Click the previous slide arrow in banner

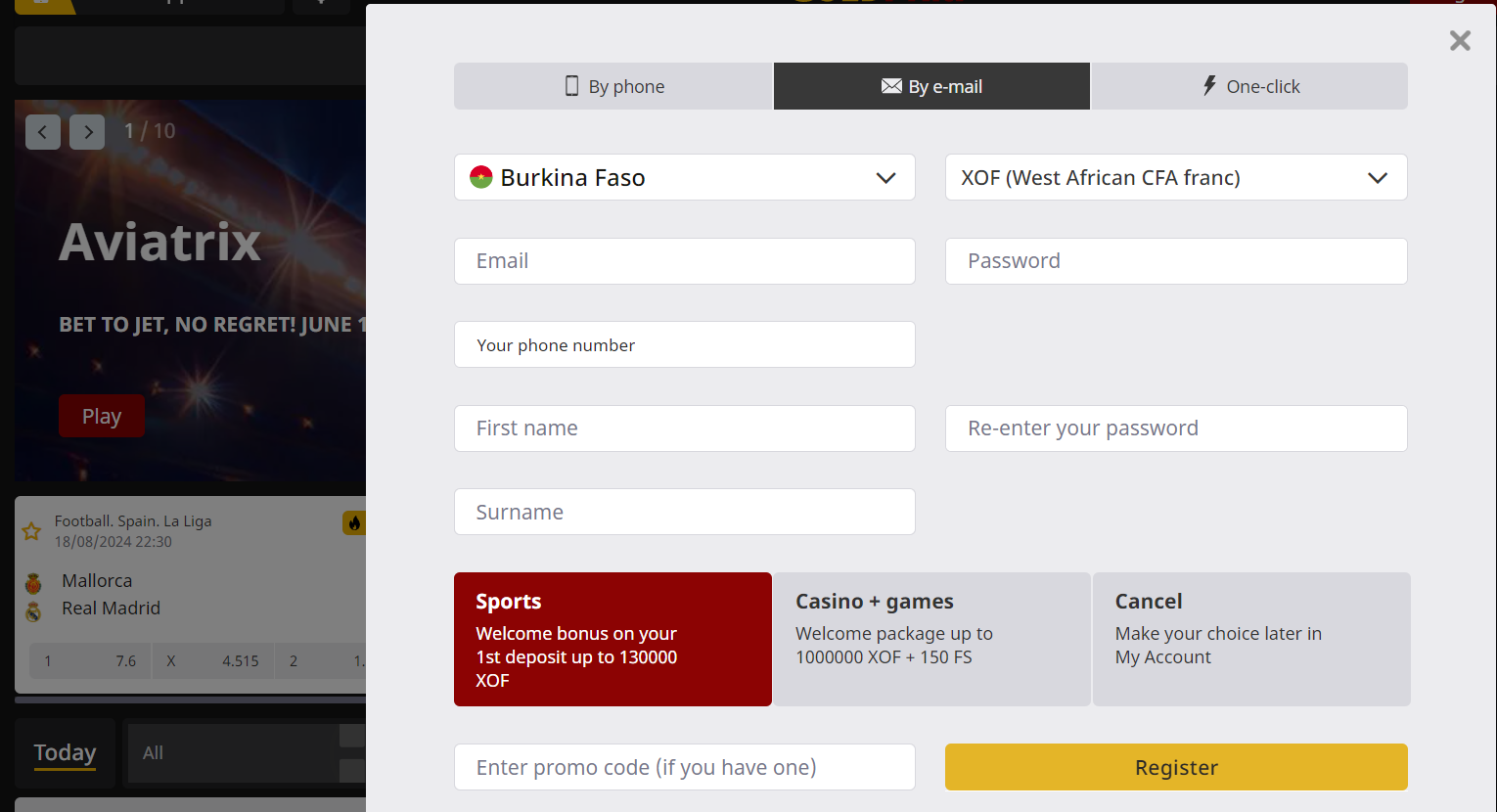pos(43,132)
